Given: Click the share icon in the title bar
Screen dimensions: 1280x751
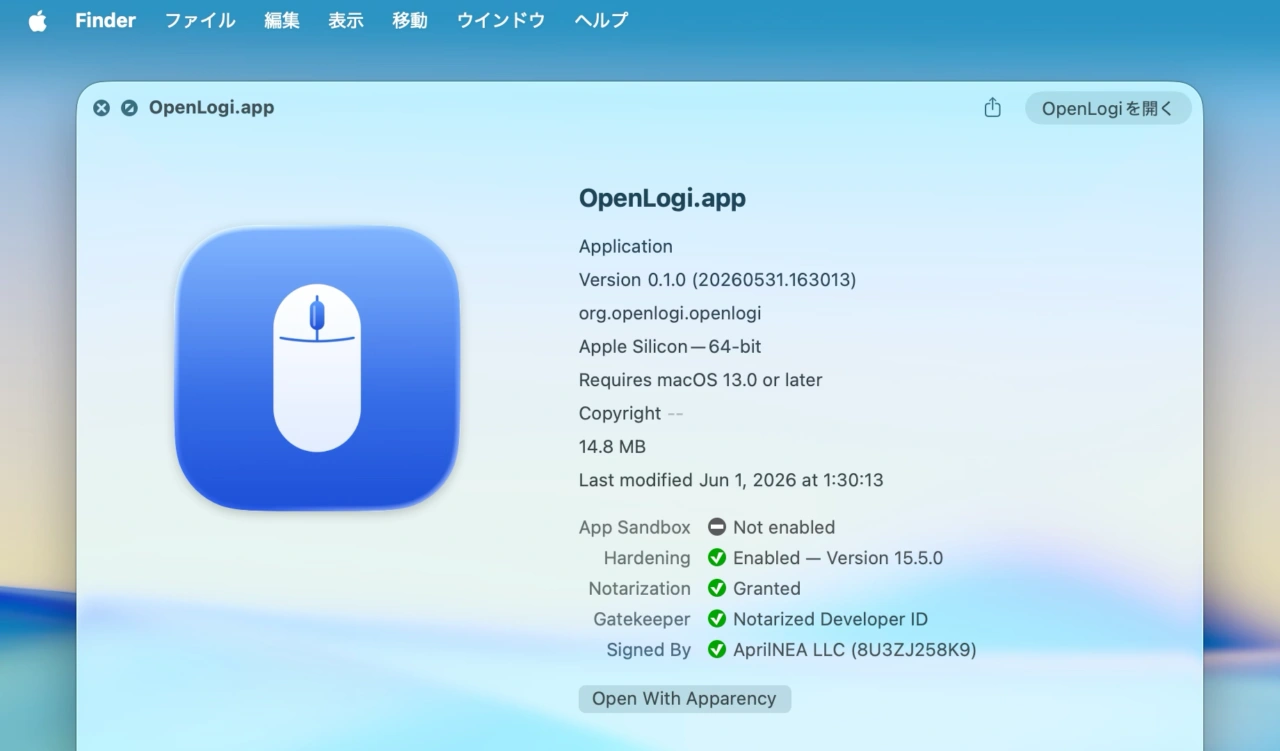Looking at the screenshot, I should (992, 108).
